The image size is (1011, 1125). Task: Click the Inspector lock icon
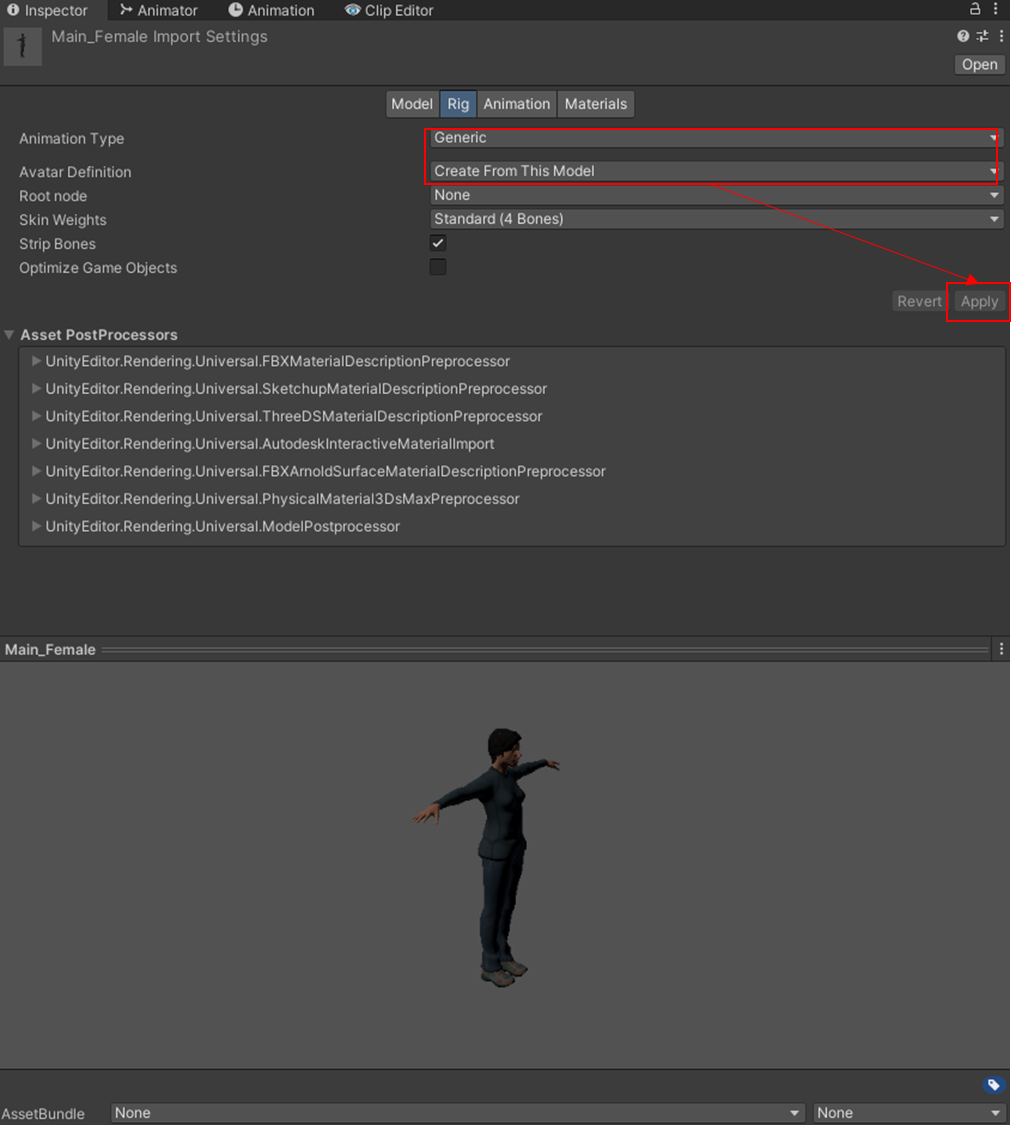(974, 9)
